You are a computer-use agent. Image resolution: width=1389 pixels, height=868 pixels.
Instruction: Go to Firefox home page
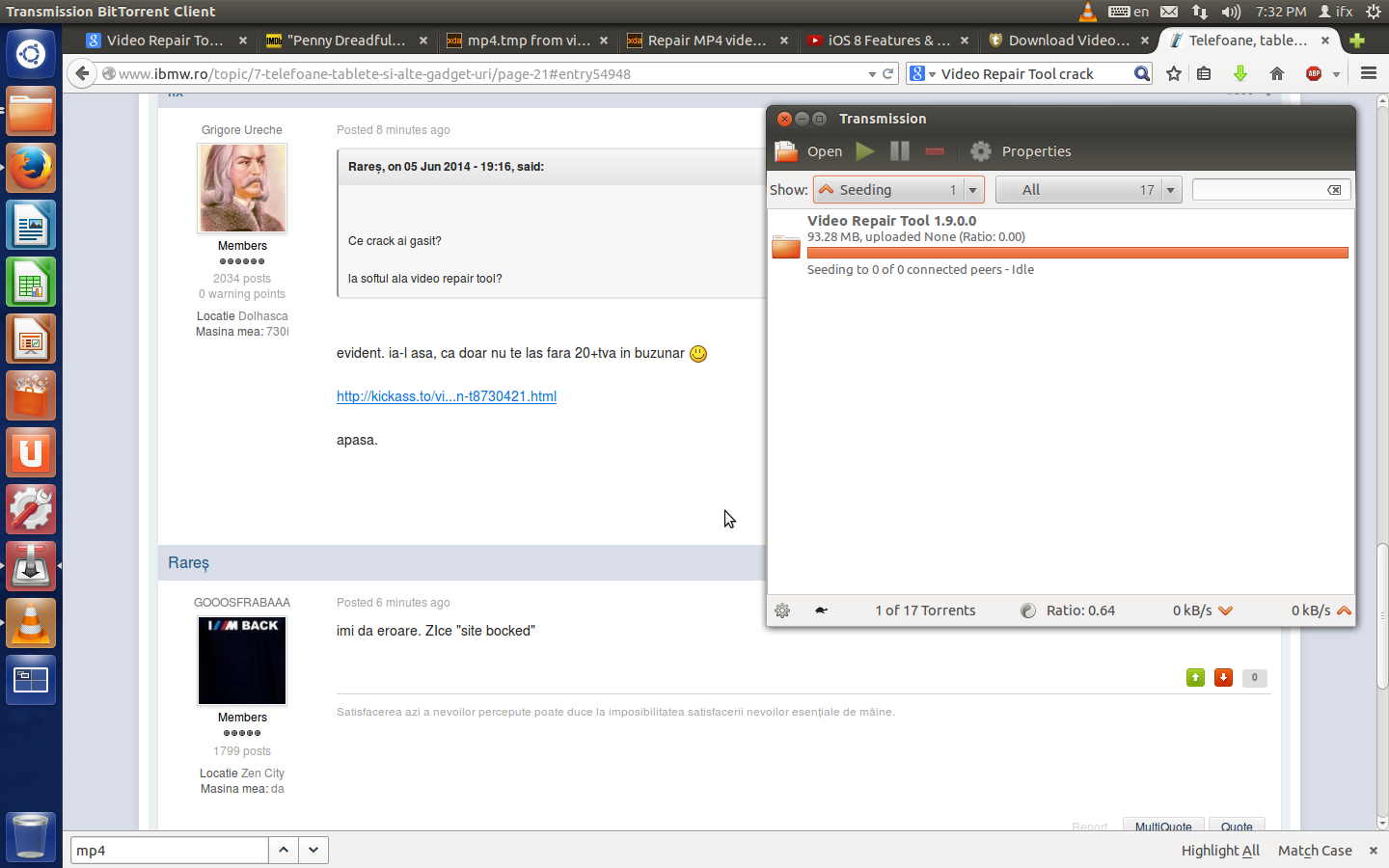1277,73
